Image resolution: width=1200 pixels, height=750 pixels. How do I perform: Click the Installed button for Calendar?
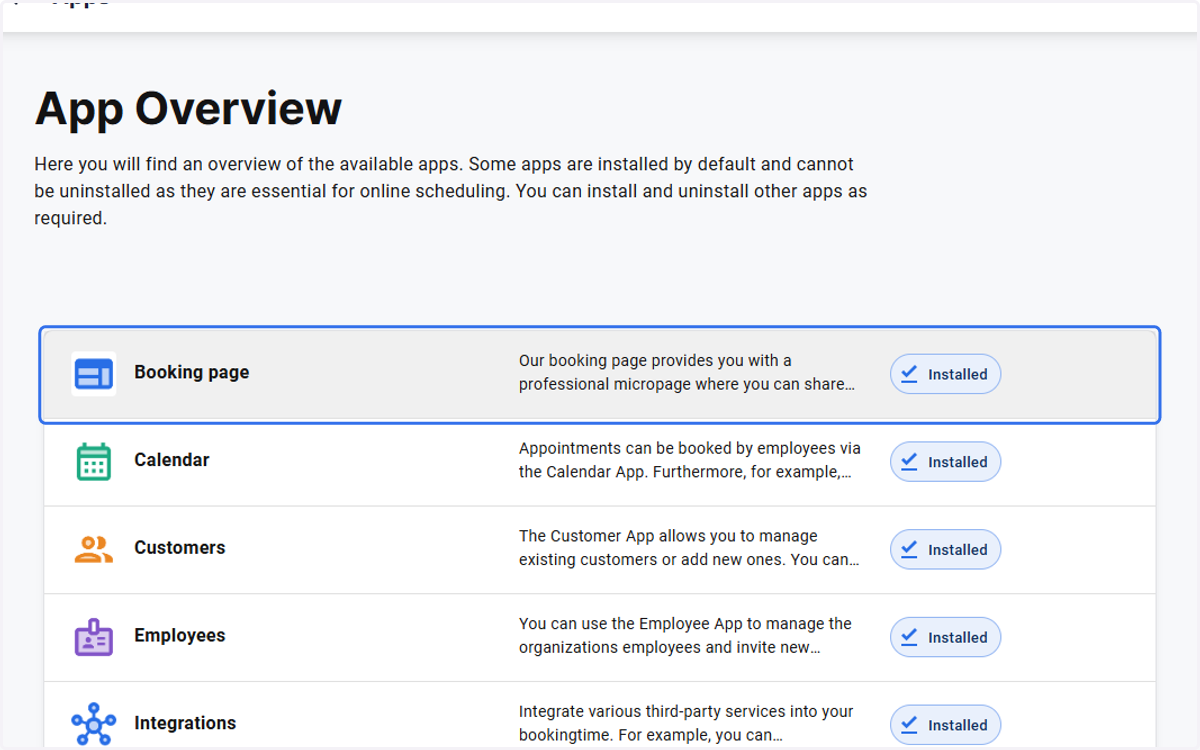[945, 462]
